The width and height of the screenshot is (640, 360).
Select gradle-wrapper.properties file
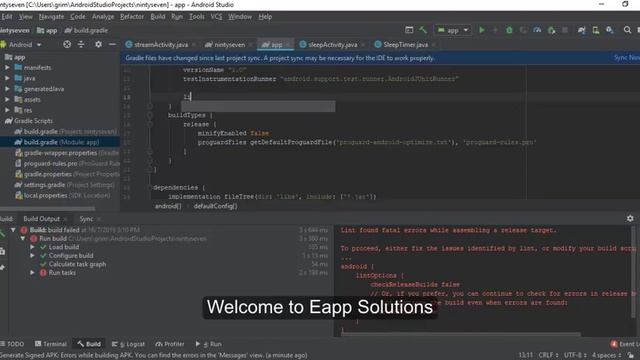pyautogui.click(x=67, y=153)
